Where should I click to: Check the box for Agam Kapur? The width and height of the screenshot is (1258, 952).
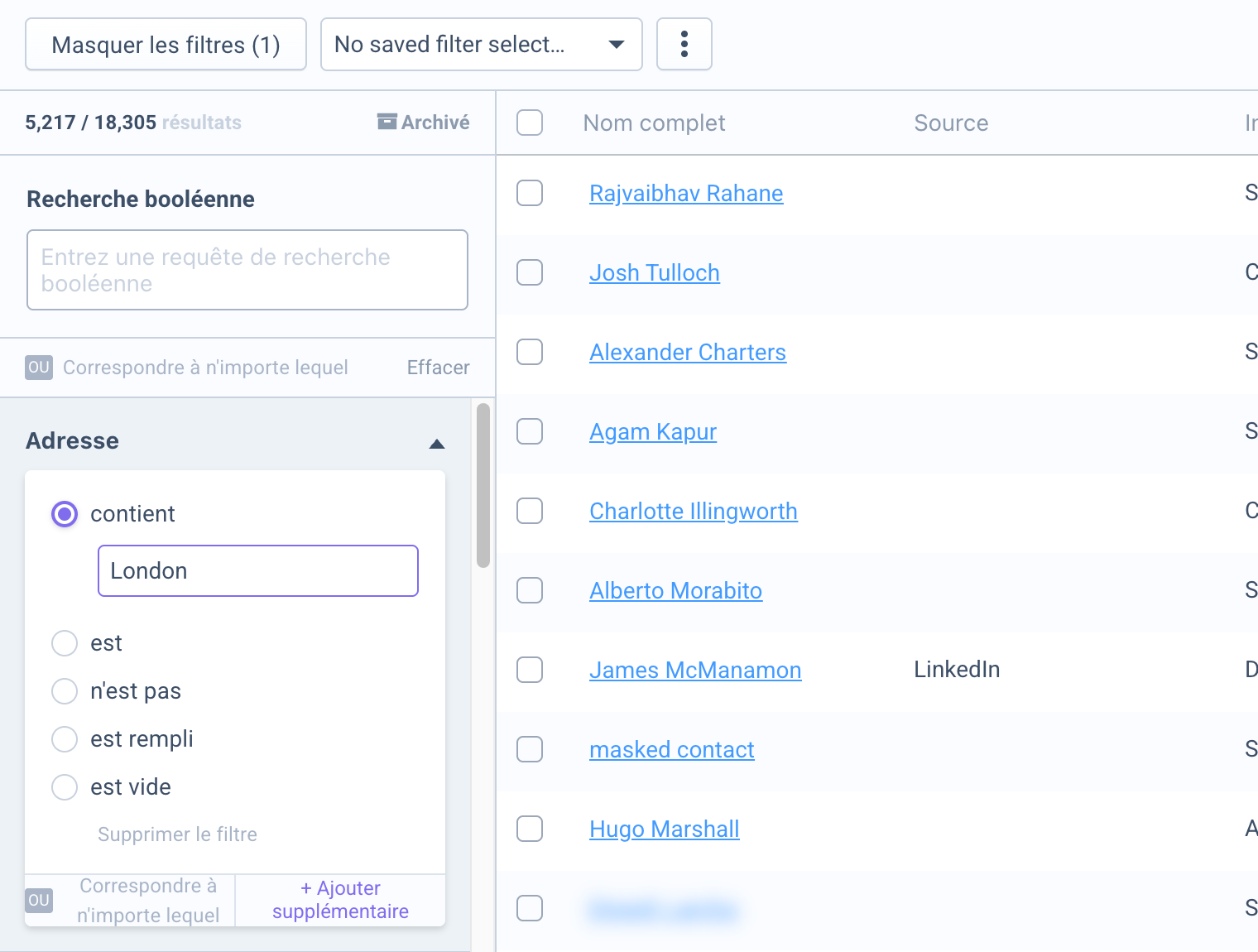(529, 431)
